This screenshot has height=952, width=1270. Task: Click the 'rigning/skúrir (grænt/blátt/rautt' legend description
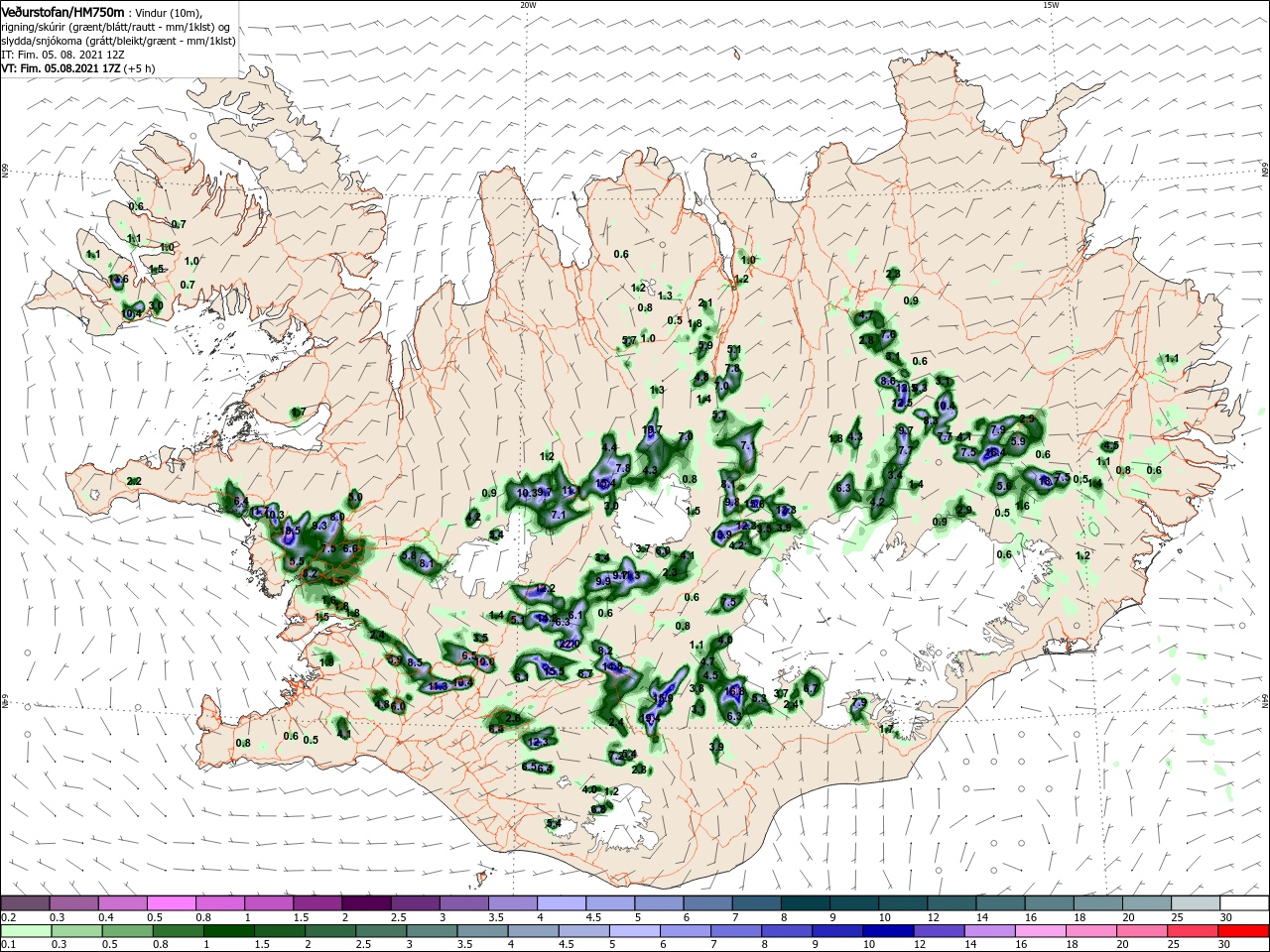click(x=117, y=27)
